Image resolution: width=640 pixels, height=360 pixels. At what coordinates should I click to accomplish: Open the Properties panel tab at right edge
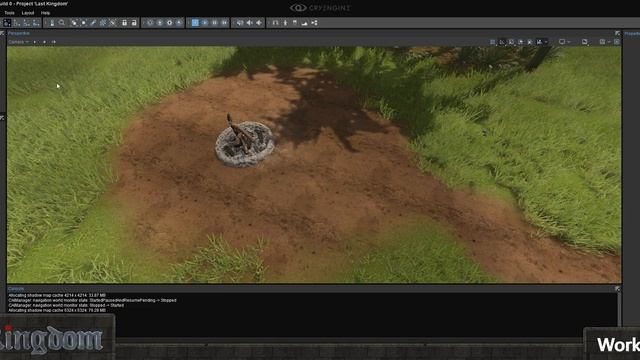click(632, 33)
